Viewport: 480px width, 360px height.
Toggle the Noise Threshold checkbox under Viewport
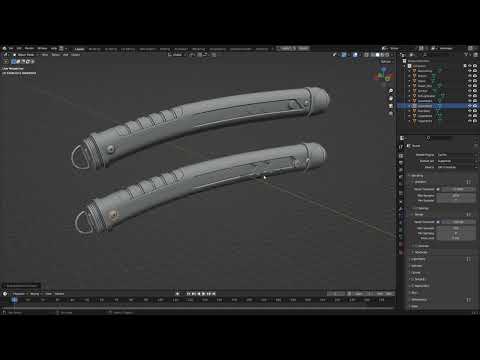[x=438, y=189]
